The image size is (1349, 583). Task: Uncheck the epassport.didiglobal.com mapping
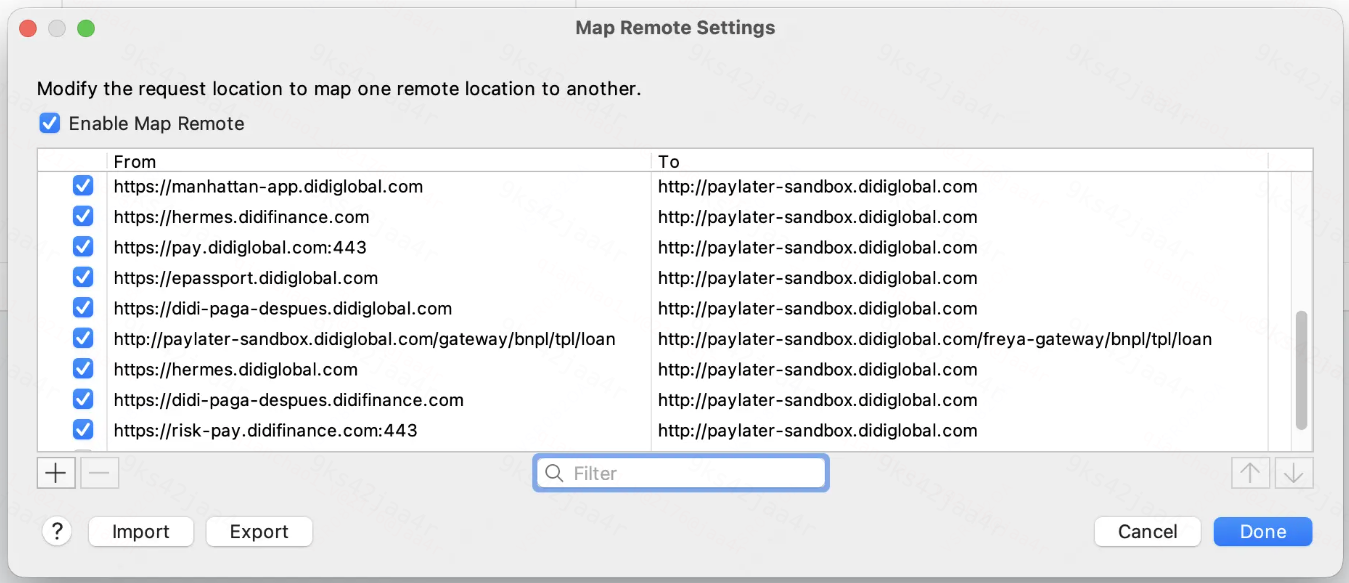(83, 278)
